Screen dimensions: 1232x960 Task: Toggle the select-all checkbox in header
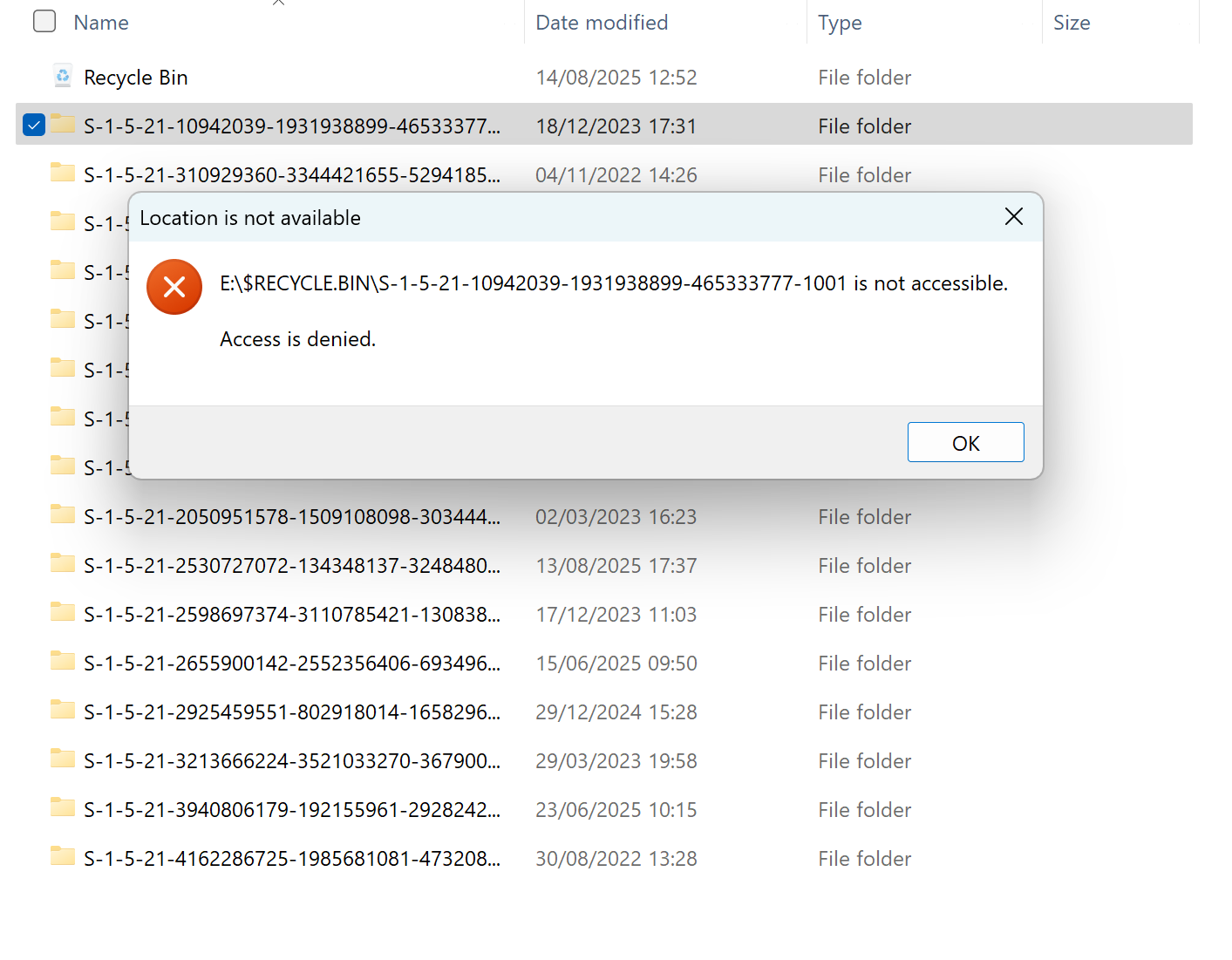coord(44,21)
